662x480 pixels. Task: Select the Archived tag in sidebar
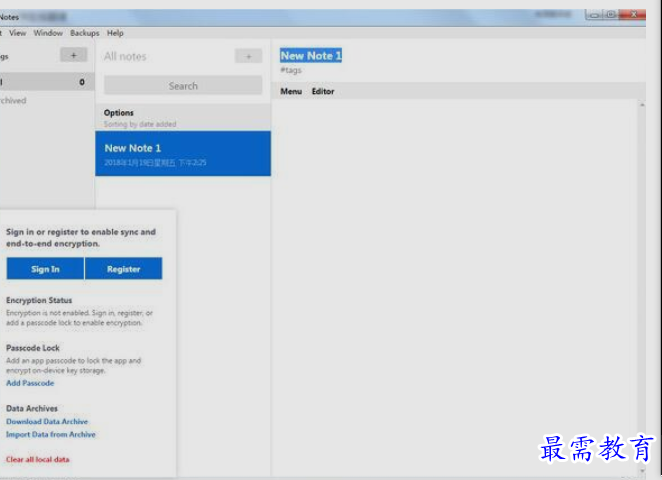click(x=13, y=100)
